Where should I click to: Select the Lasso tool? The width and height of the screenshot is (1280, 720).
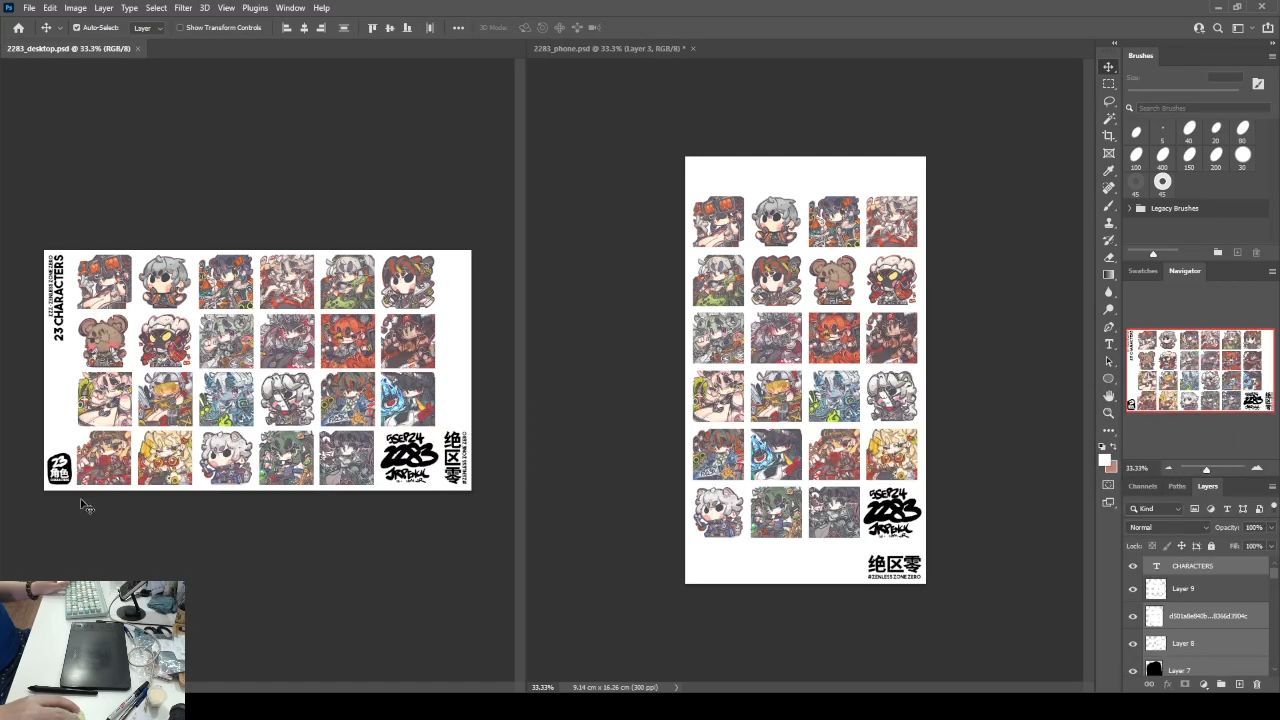(x=1108, y=101)
